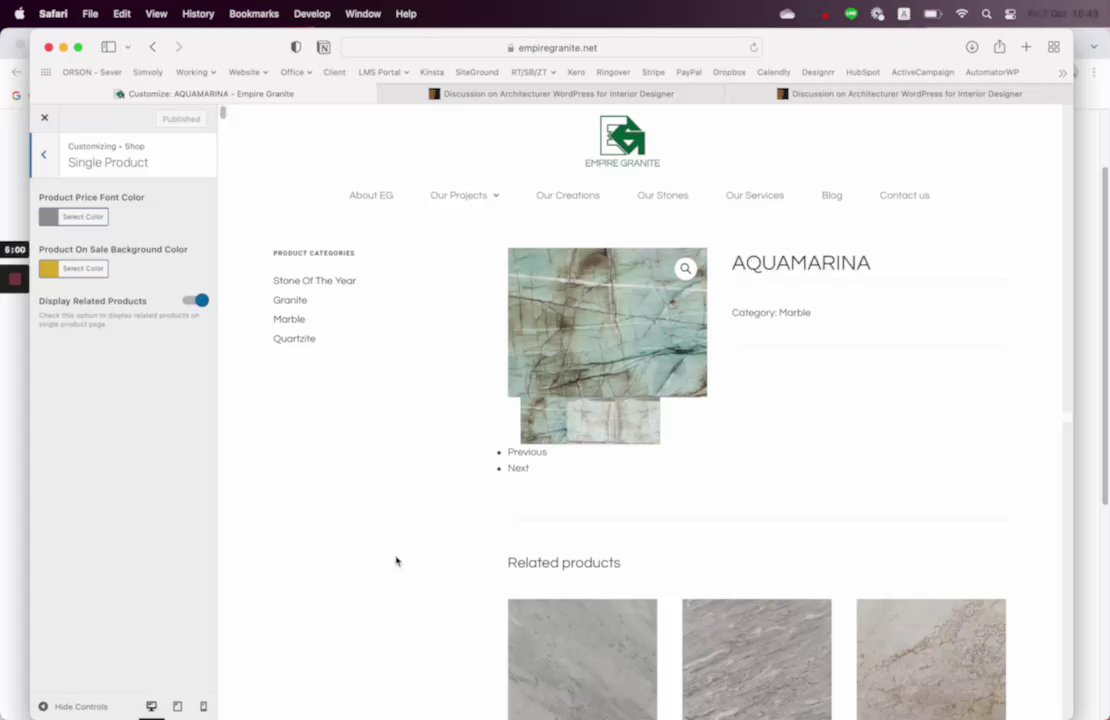Screen dimensions: 1110x720
Task: Open Spotlight search in menu bar
Action: click(986, 14)
